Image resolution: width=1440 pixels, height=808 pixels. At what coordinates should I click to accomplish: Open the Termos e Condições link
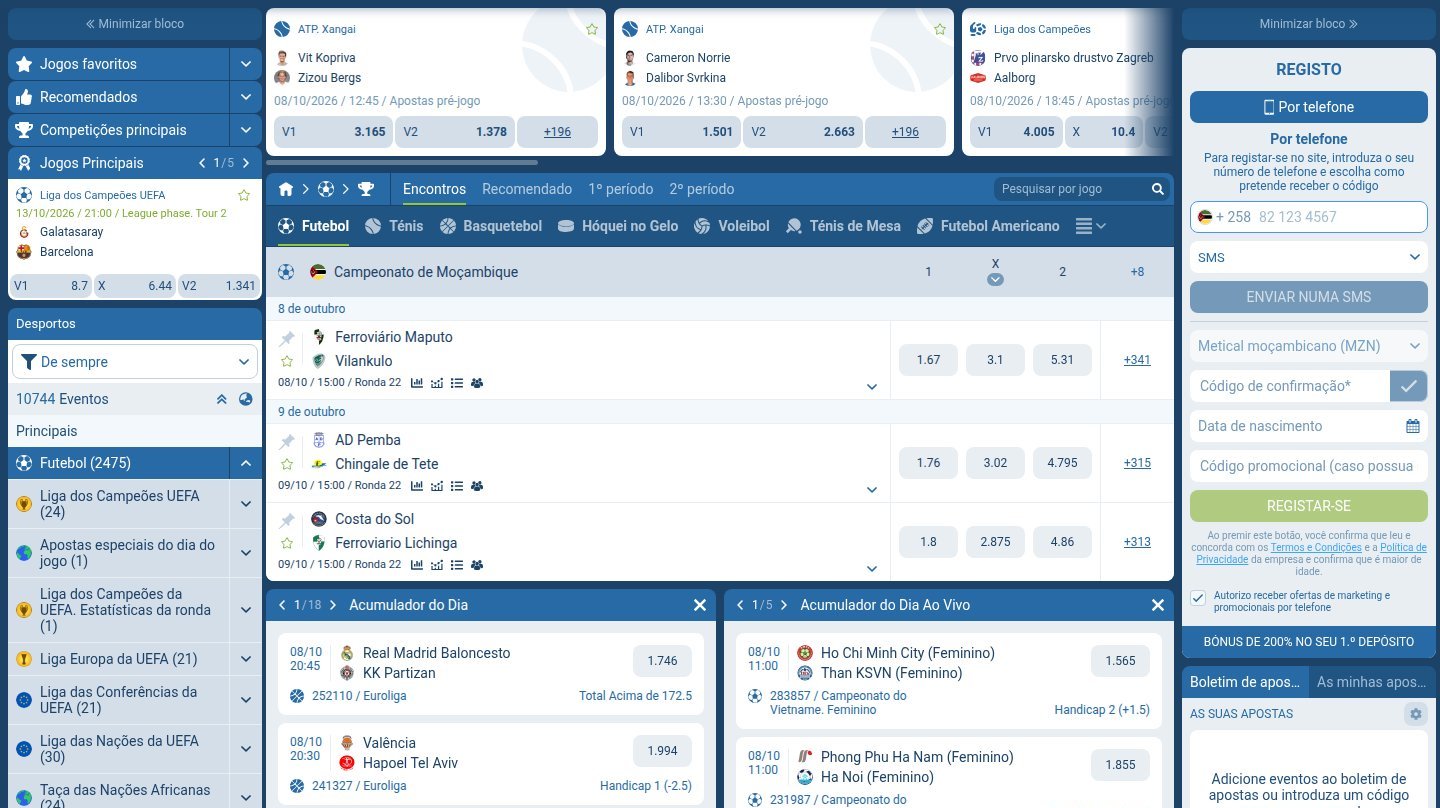(1316, 548)
